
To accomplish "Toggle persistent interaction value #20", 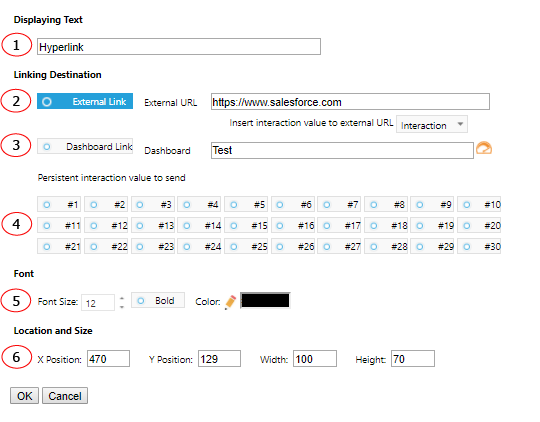I will 479,225.
